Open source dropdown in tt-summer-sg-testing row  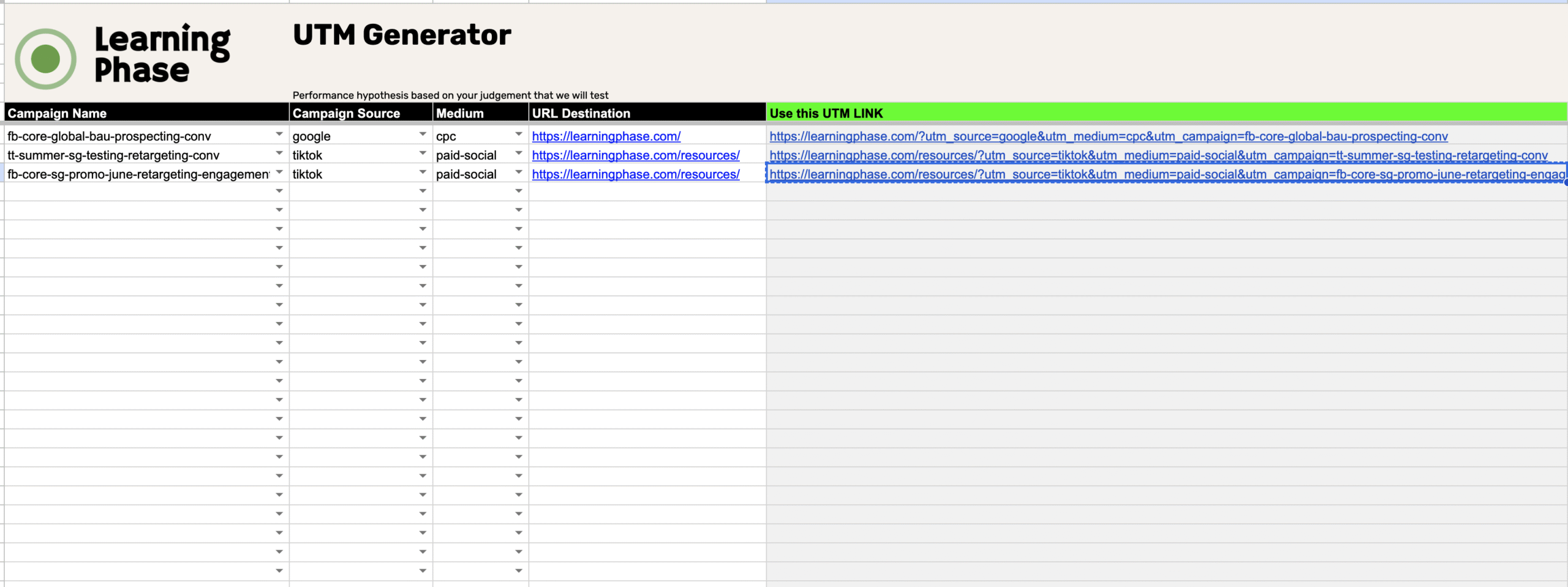[x=423, y=153]
